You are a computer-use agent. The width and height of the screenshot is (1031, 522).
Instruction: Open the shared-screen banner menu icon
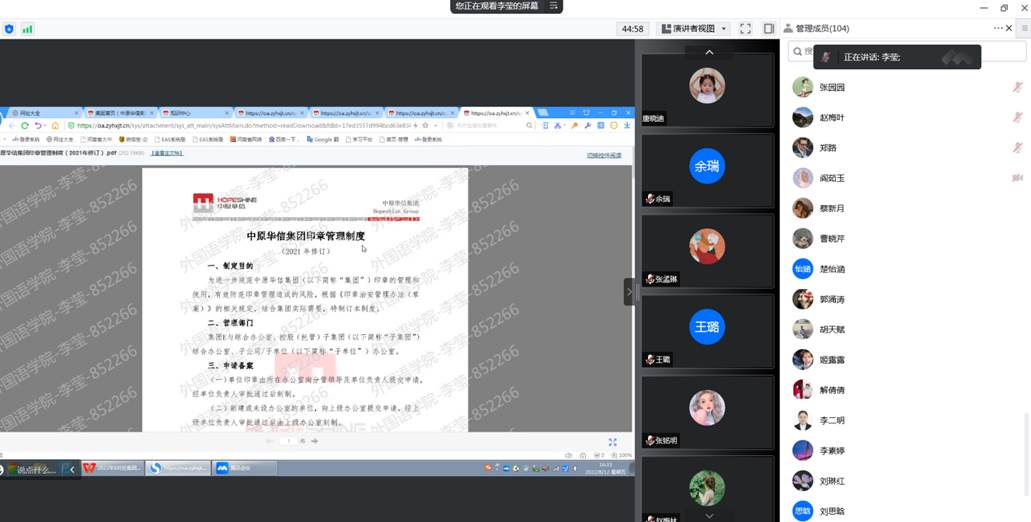(x=554, y=6)
